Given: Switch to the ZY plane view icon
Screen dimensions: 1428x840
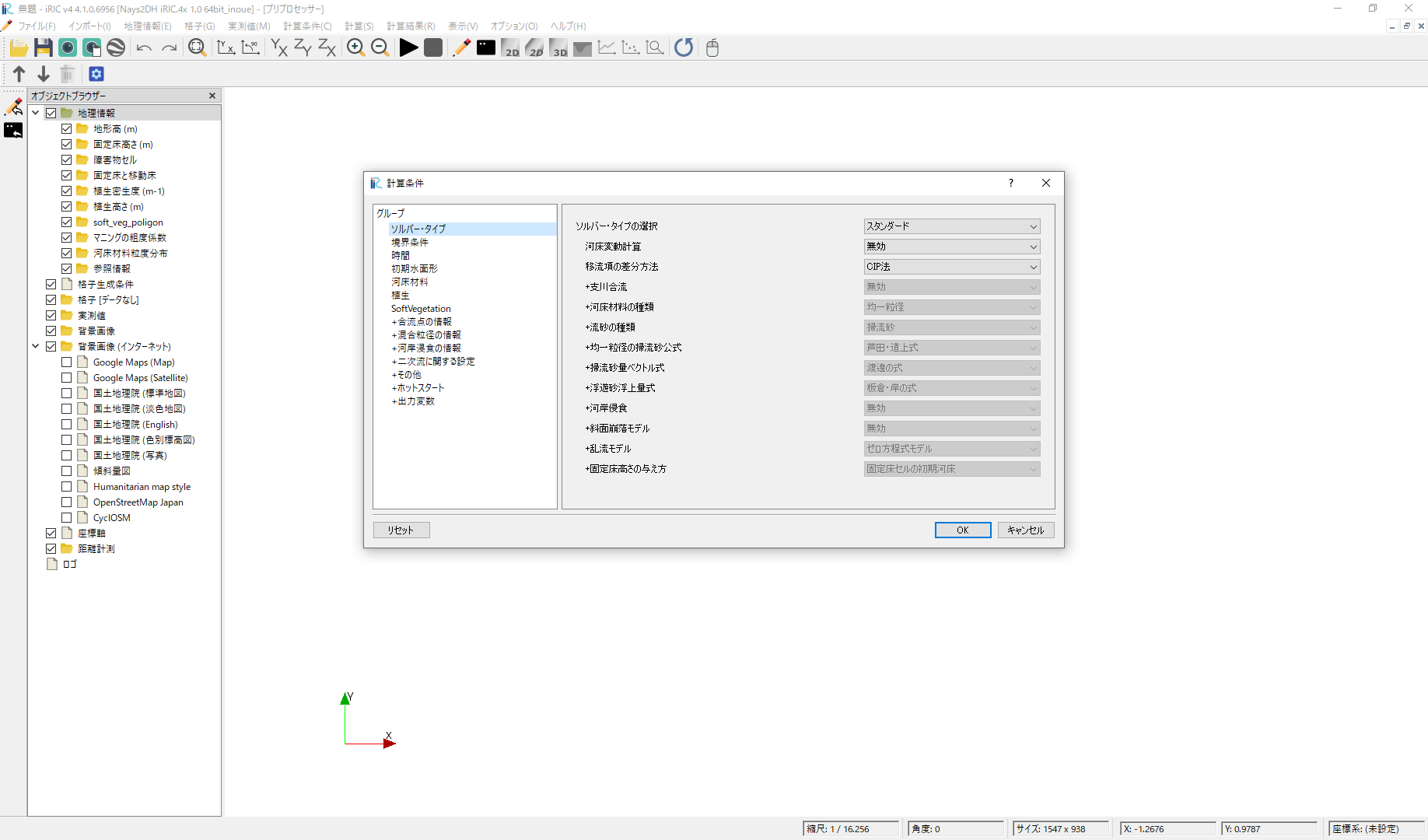Looking at the screenshot, I should point(303,48).
